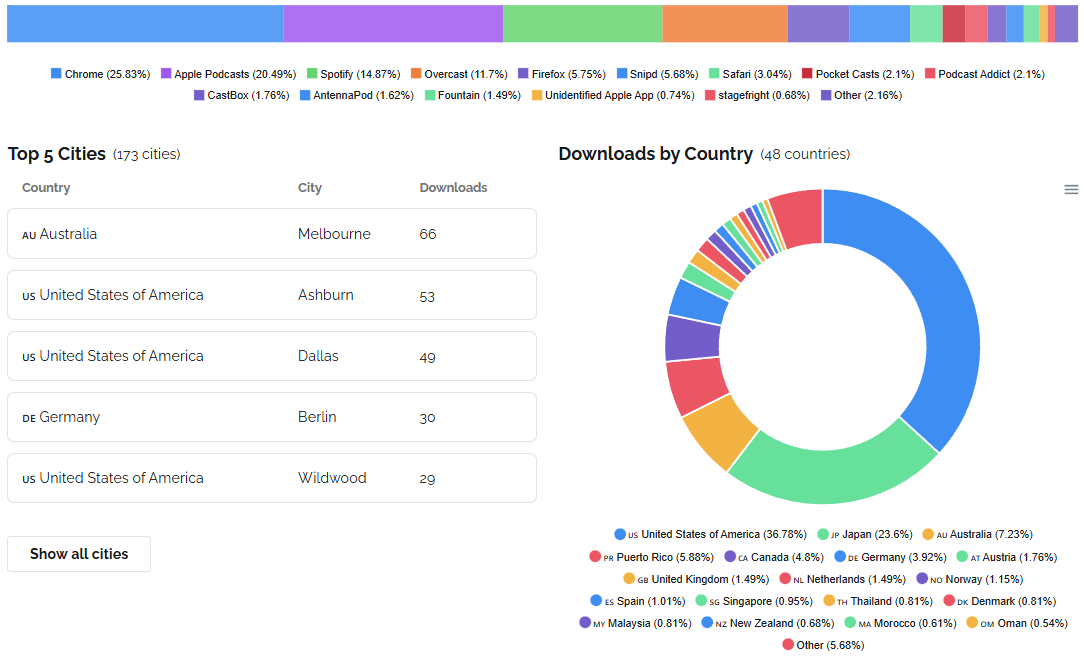Select the Dallas city row
Image resolution: width=1084 pixels, height=665 pixels.
pos(272,356)
